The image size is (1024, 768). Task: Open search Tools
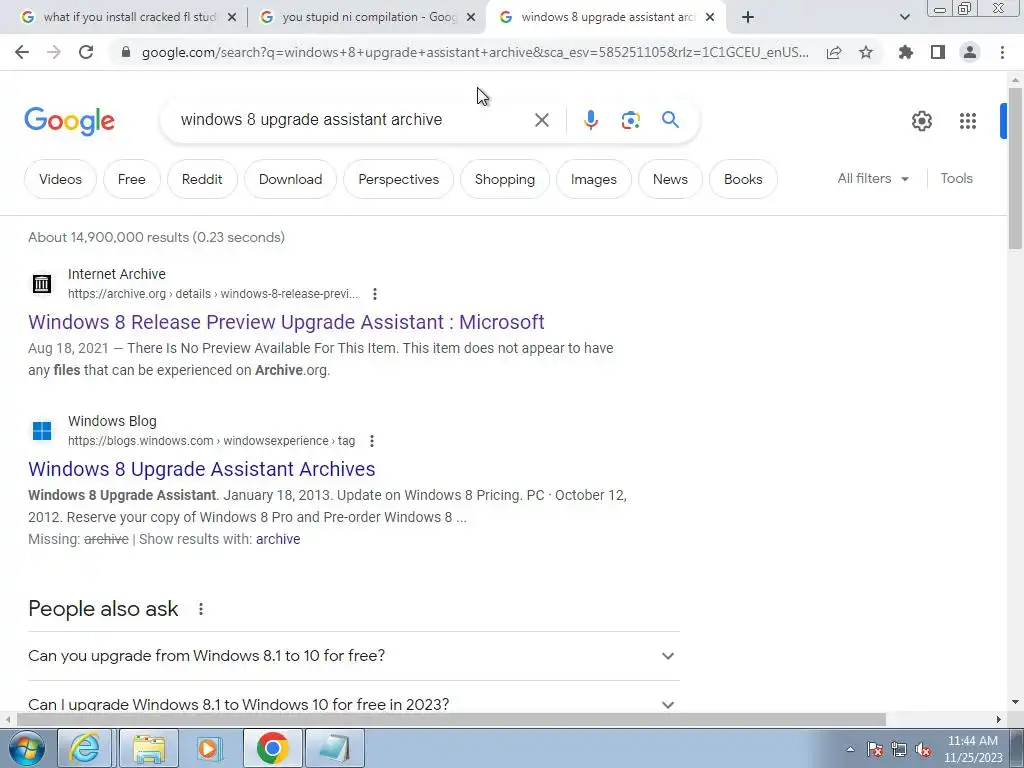click(x=956, y=178)
